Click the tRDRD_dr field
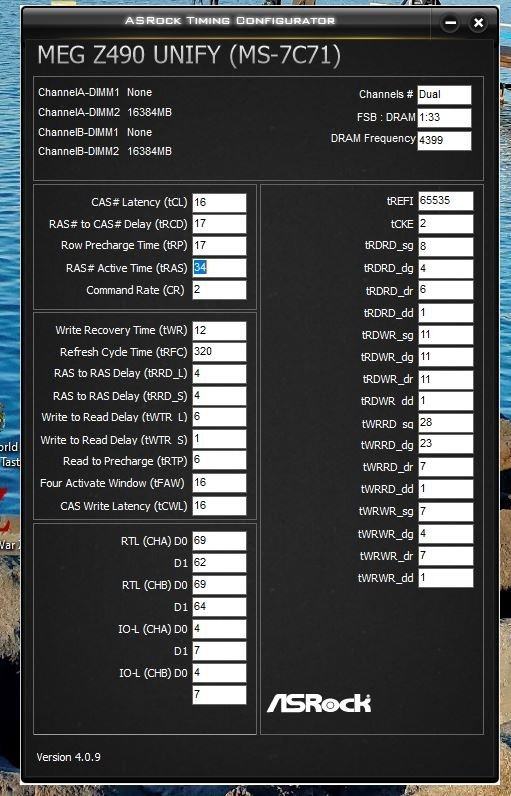The width and height of the screenshot is (511, 796). click(446, 290)
